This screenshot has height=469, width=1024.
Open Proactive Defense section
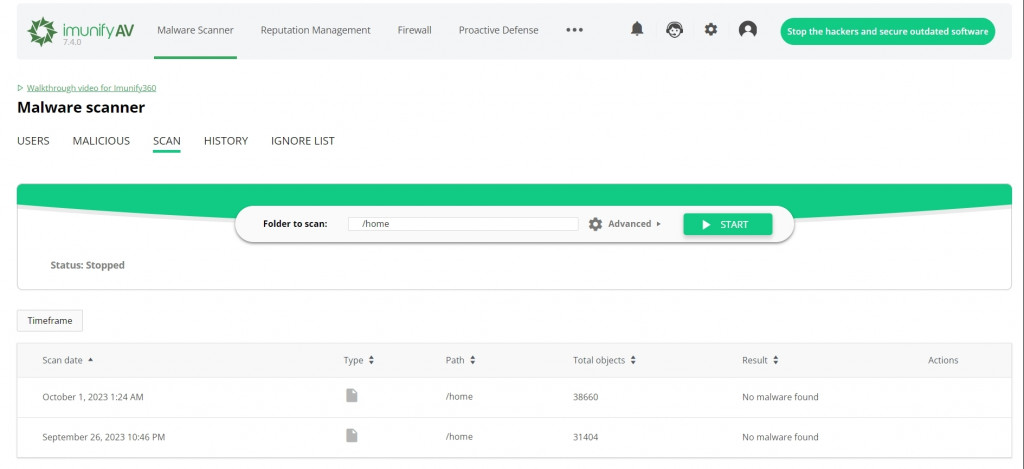[498, 30]
